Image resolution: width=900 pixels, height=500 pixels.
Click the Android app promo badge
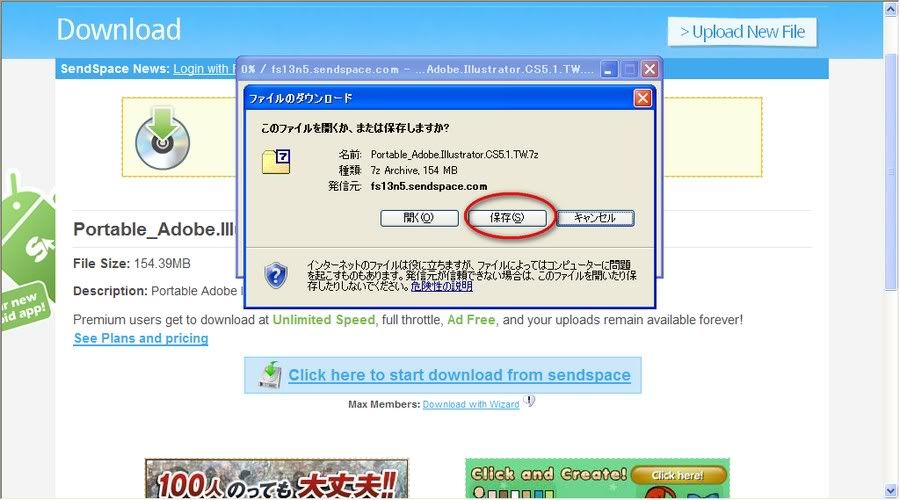coord(28,253)
